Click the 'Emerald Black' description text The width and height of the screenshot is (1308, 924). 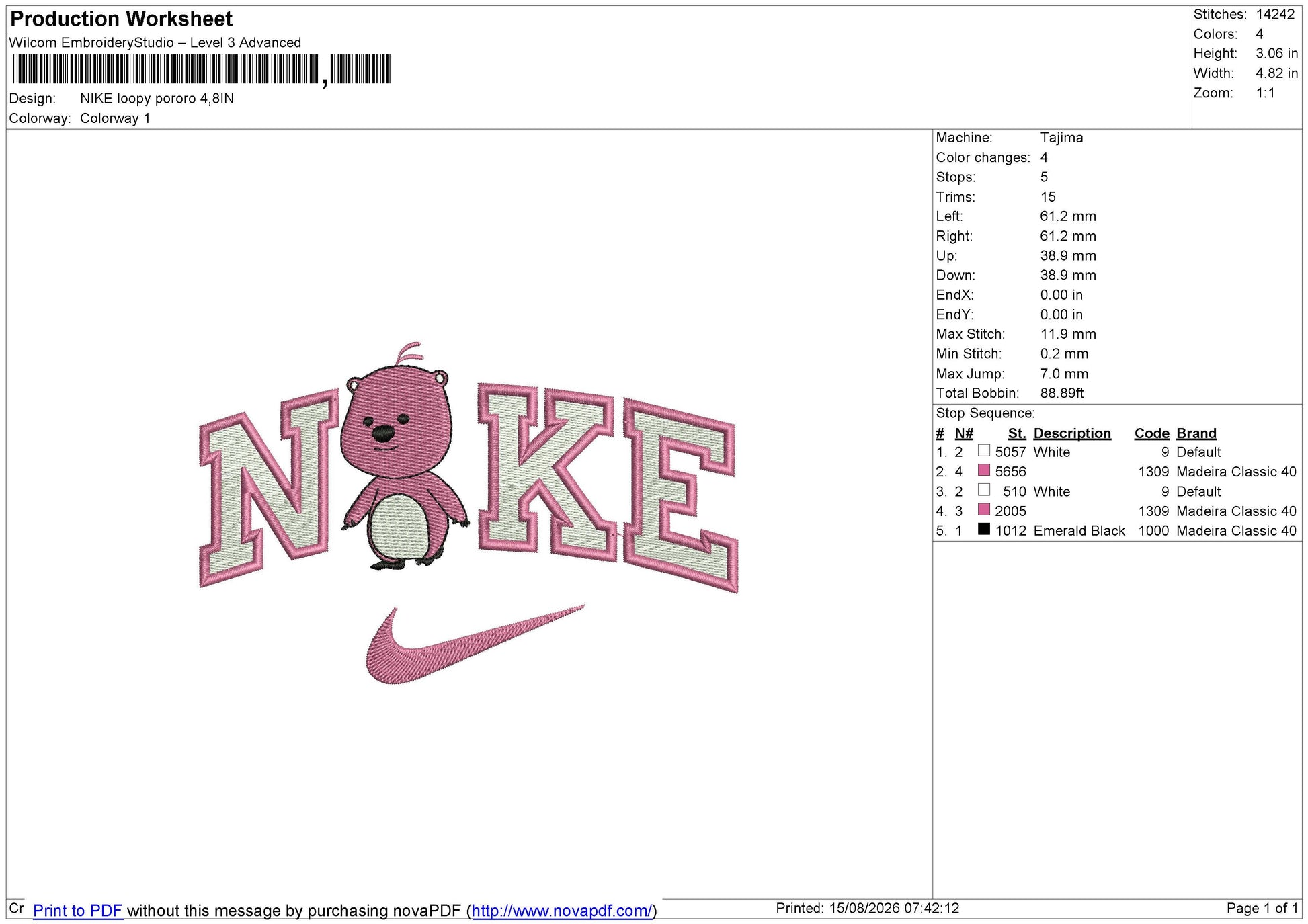(1079, 531)
